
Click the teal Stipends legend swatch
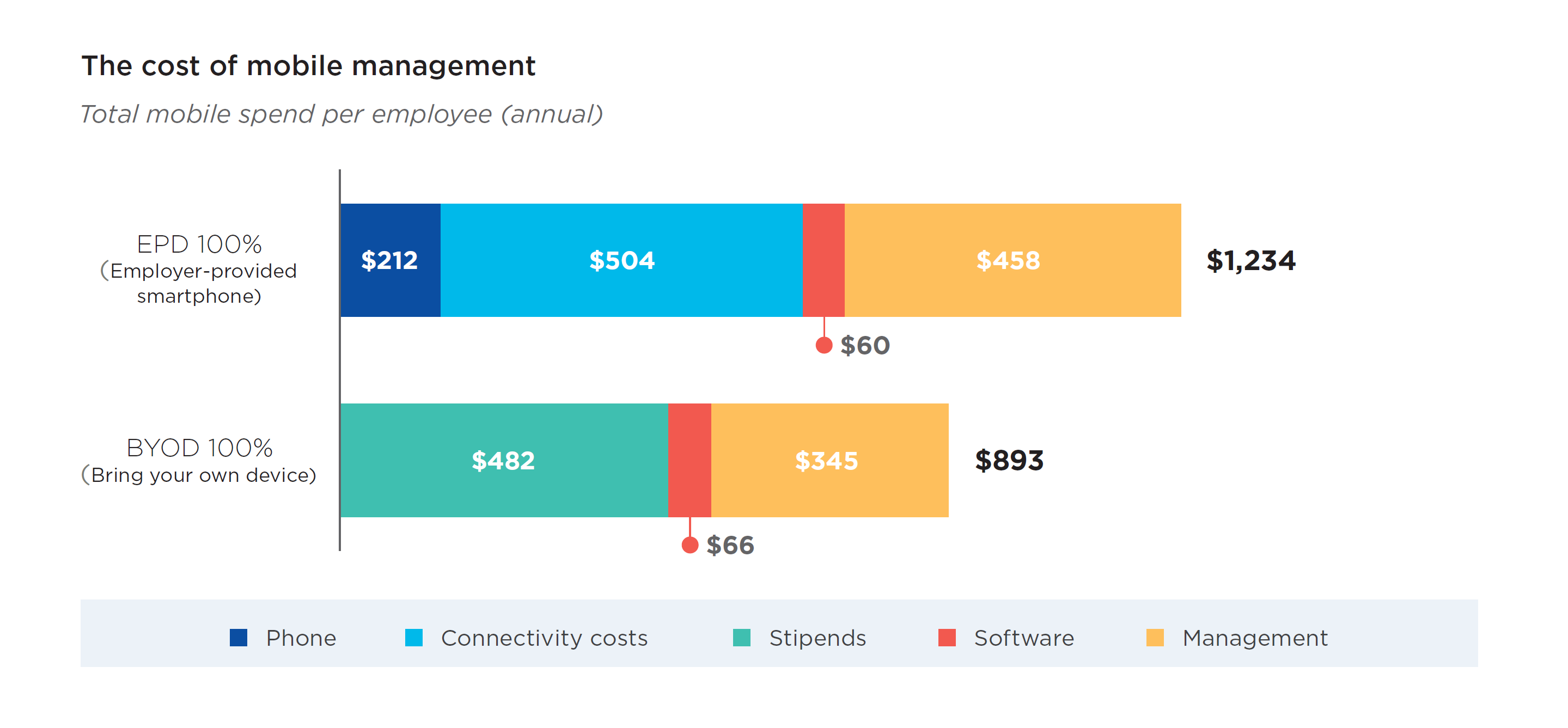coord(741,637)
